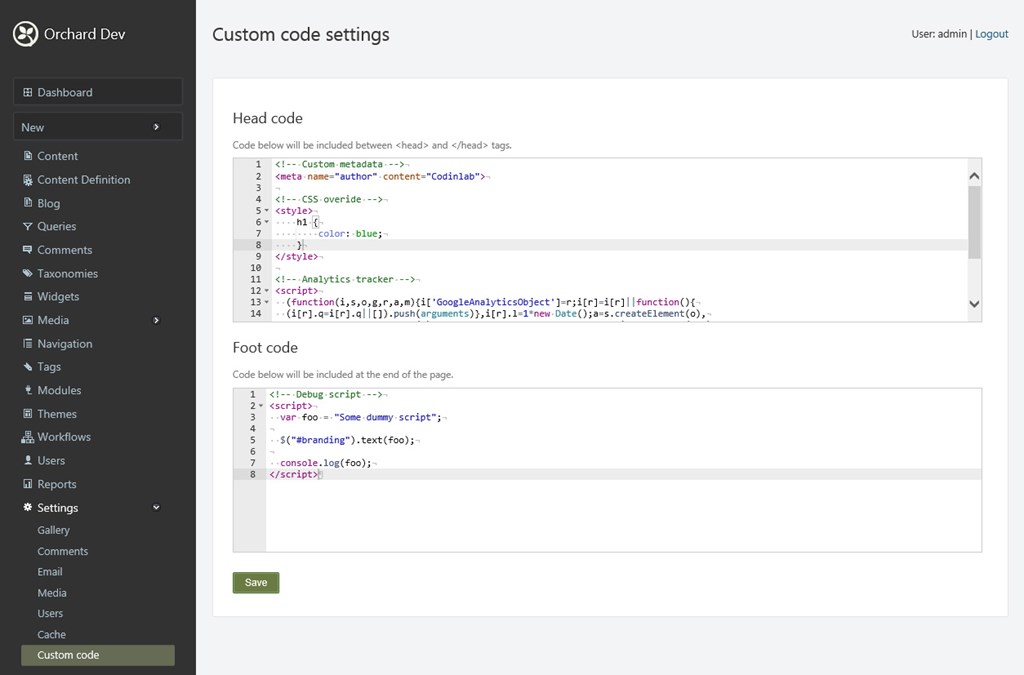Fold the style block on line 6
Screen dimensions: 1024x675
click(x=267, y=222)
